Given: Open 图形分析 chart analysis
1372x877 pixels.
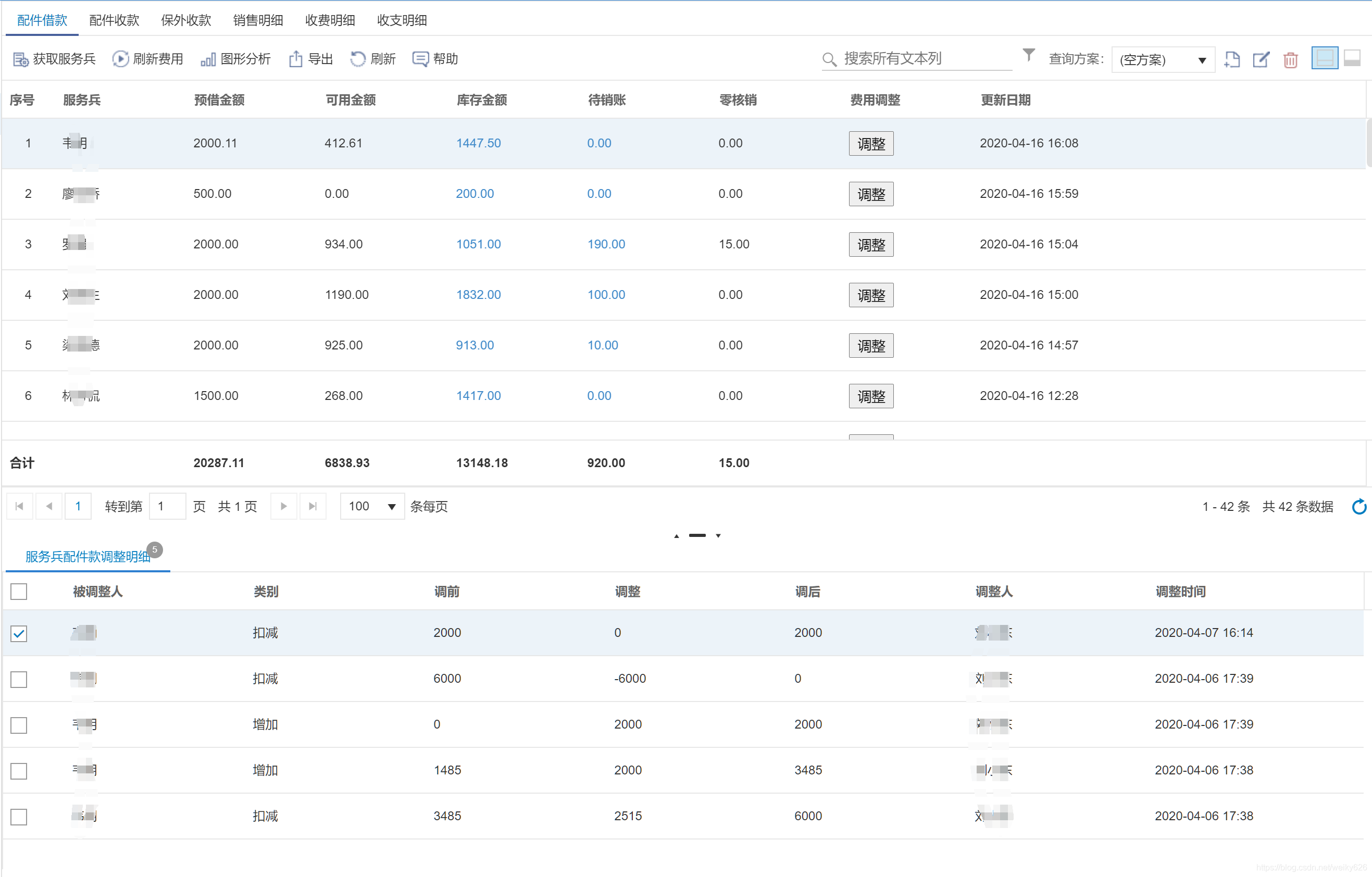Looking at the screenshot, I should (x=208, y=59).
